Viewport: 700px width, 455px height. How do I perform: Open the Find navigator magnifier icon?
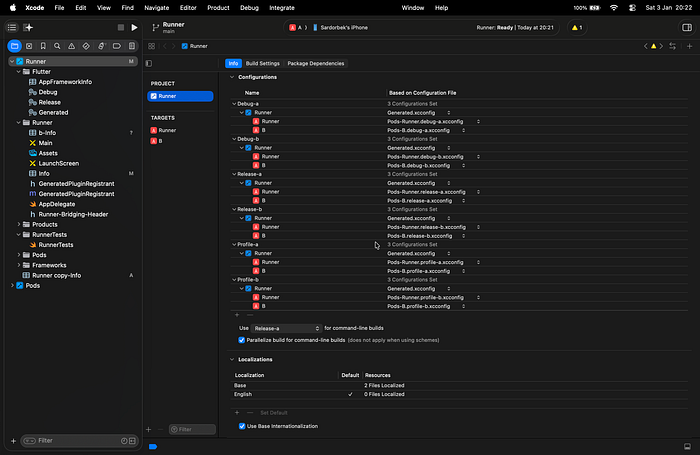[x=57, y=46]
